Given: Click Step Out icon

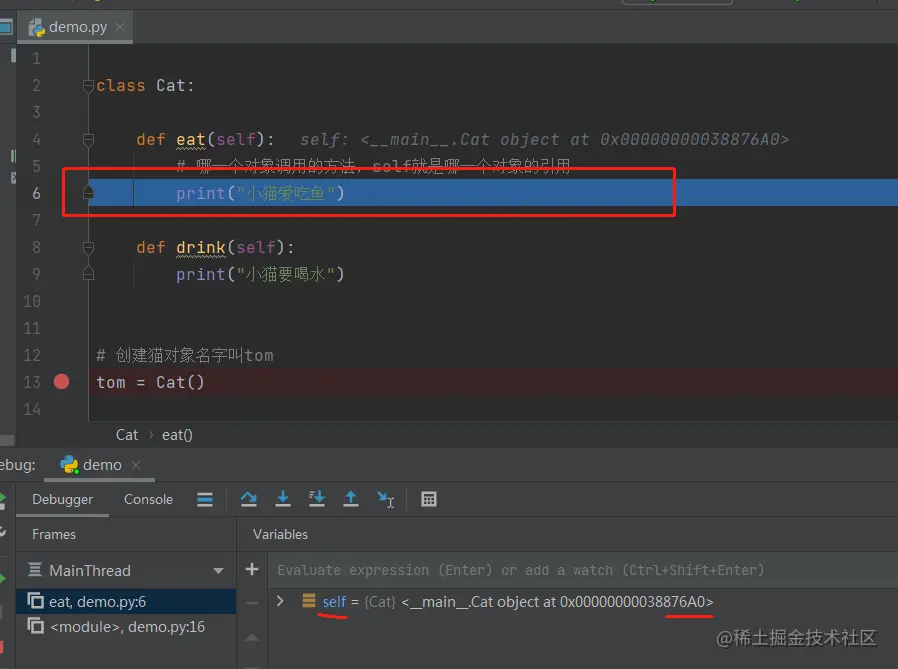Looking at the screenshot, I should coord(350,499).
